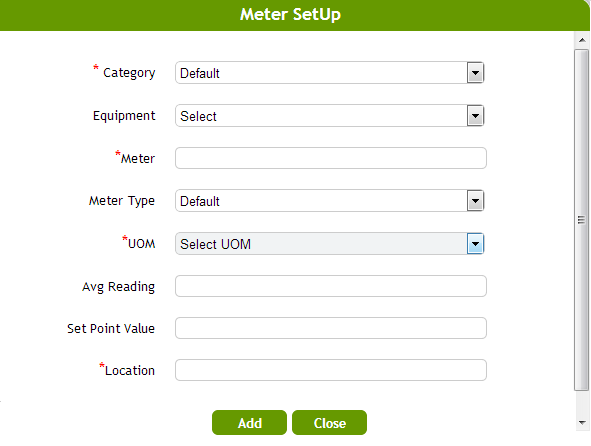
Task: Expand the Equipment dropdown arrow
Action: [475, 116]
